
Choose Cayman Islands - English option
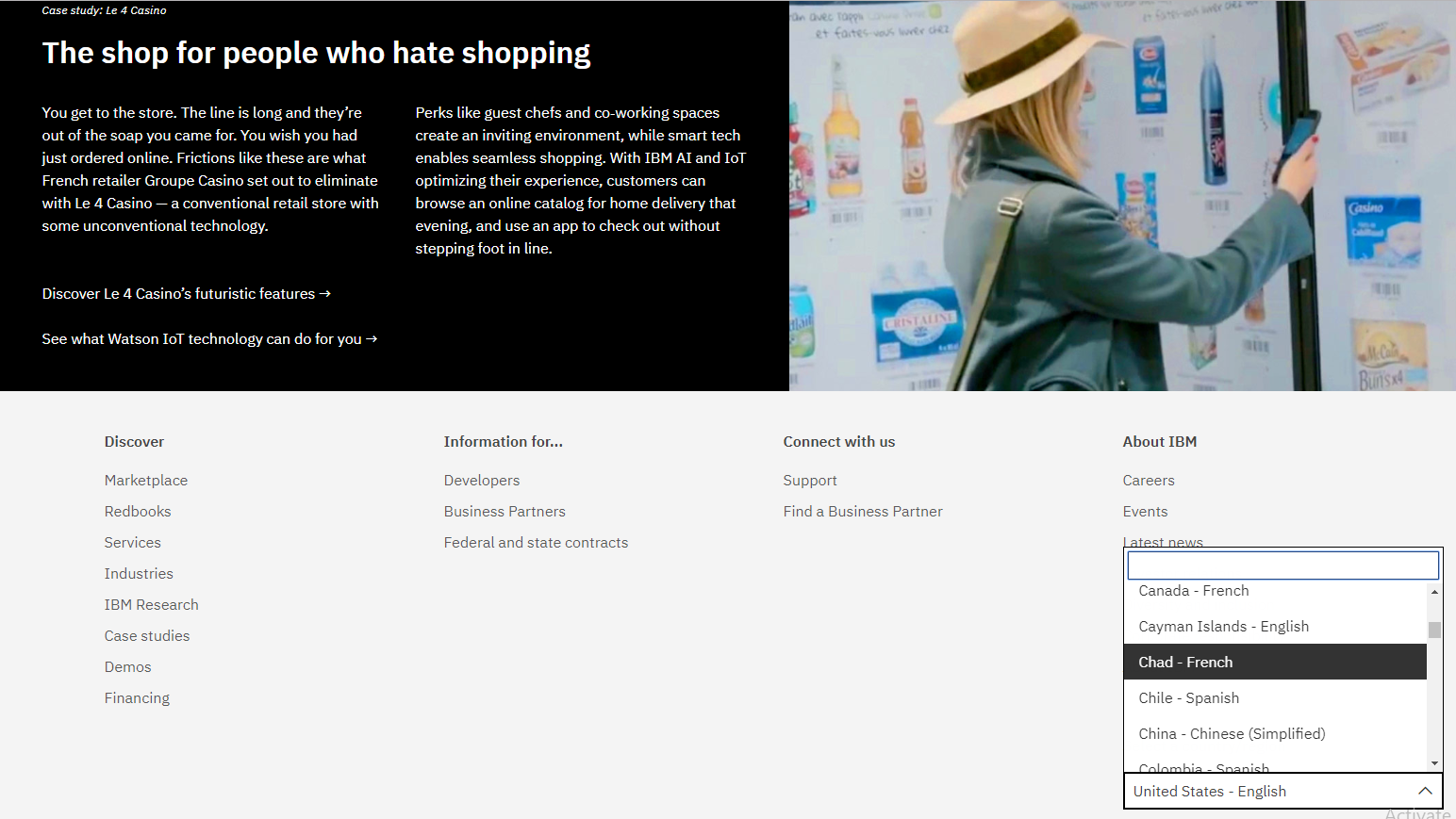1275,627
